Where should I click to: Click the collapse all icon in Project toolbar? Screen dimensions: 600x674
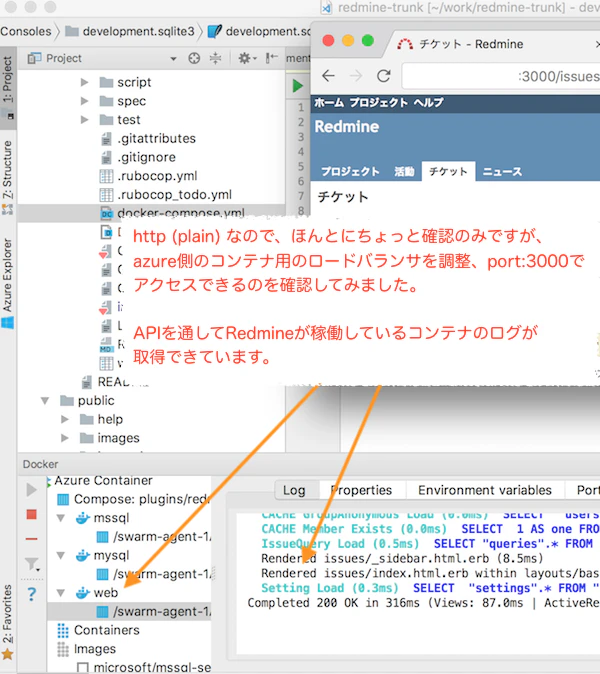pyautogui.click(x=215, y=58)
